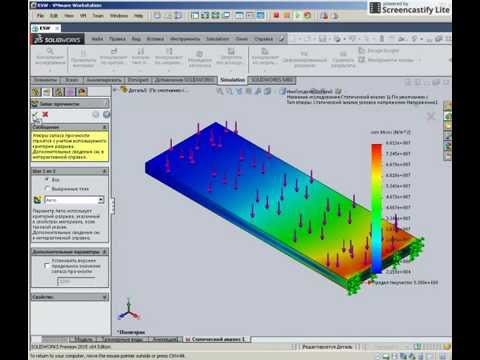The image size is (480, 360).
Task: Select the Анимация1 bottom tab
Action: pos(165,339)
